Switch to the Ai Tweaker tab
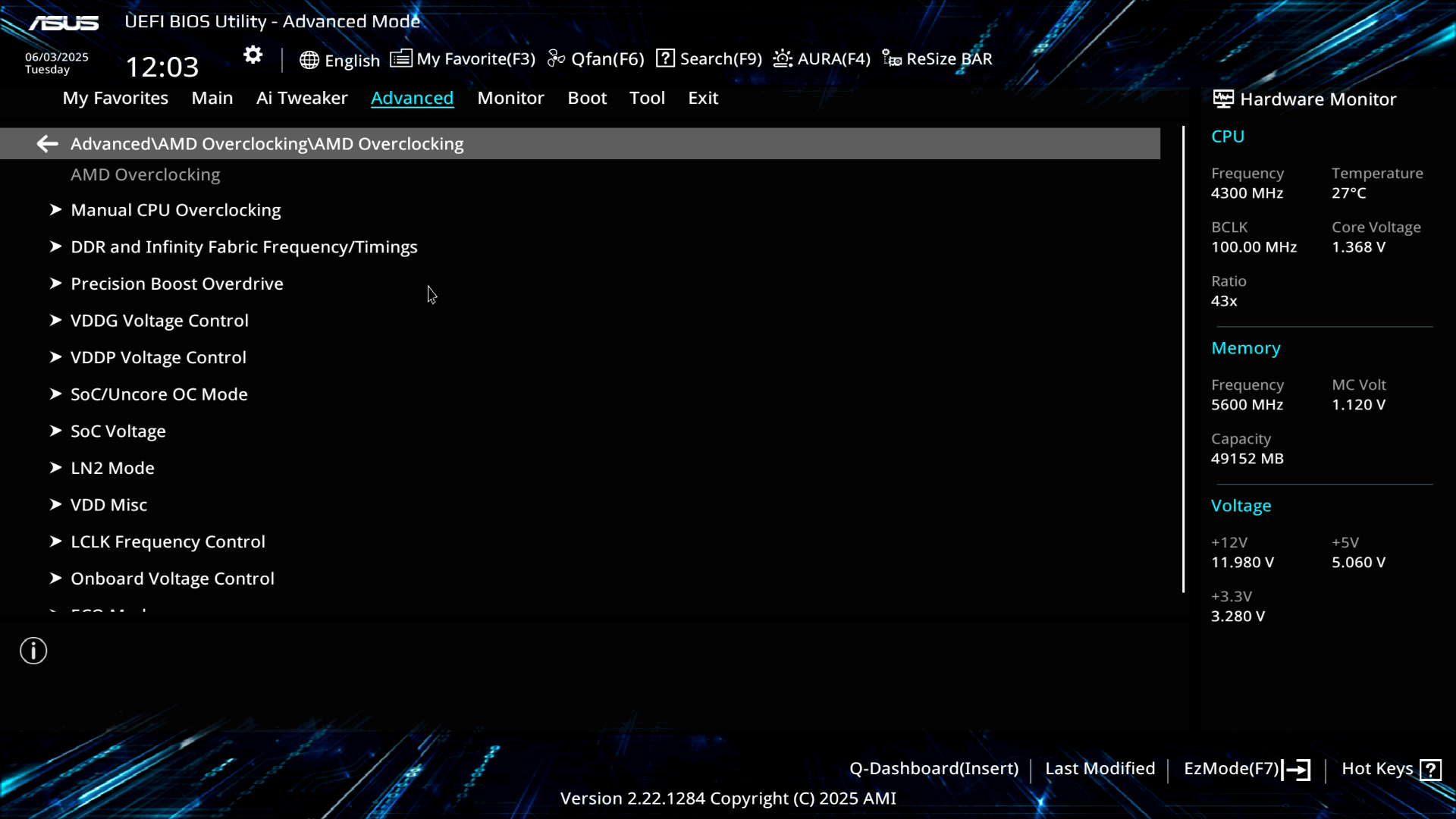The width and height of the screenshot is (1456, 819). (301, 98)
